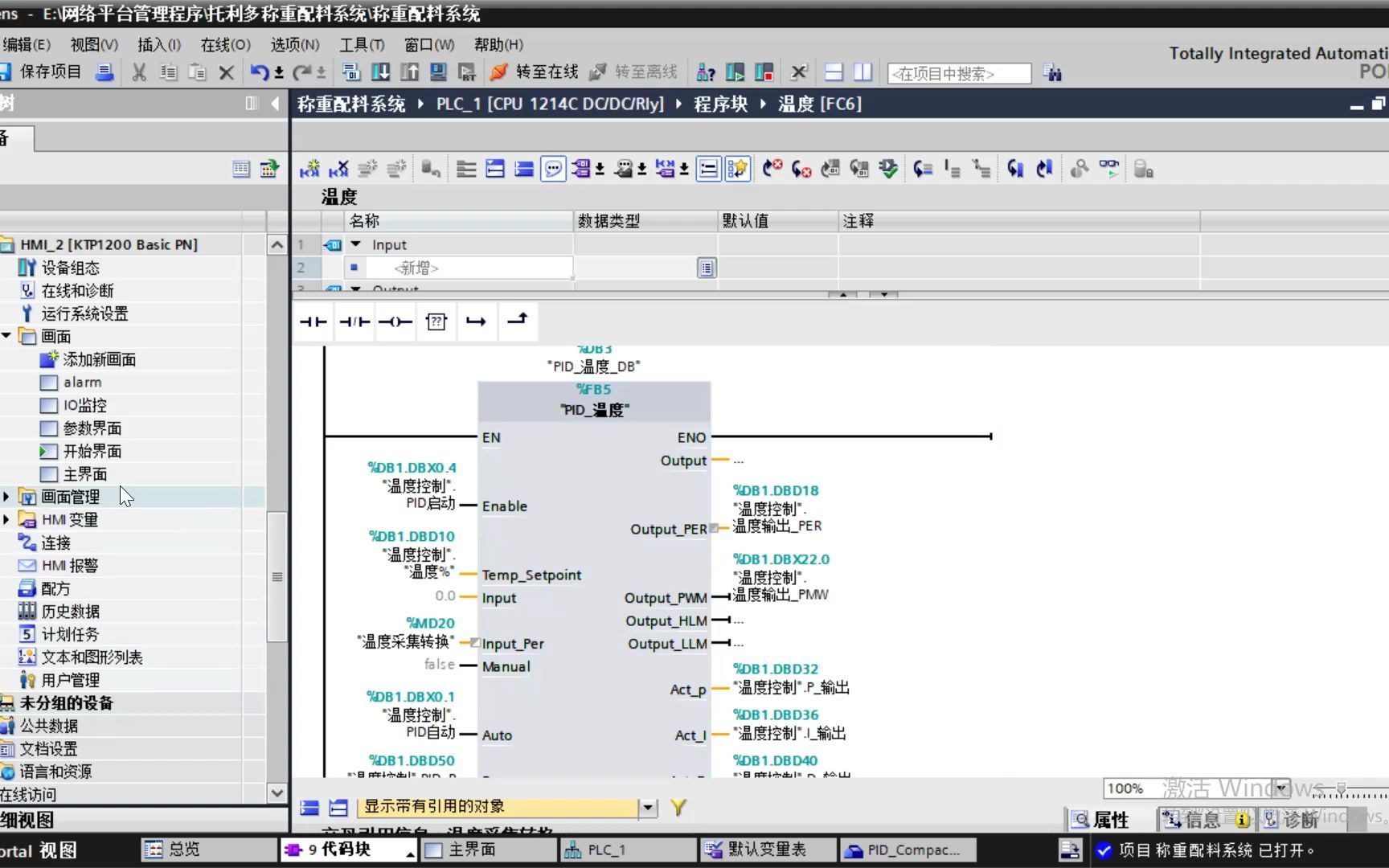
Task: Insert open branch instruction
Action: (x=477, y=322)
